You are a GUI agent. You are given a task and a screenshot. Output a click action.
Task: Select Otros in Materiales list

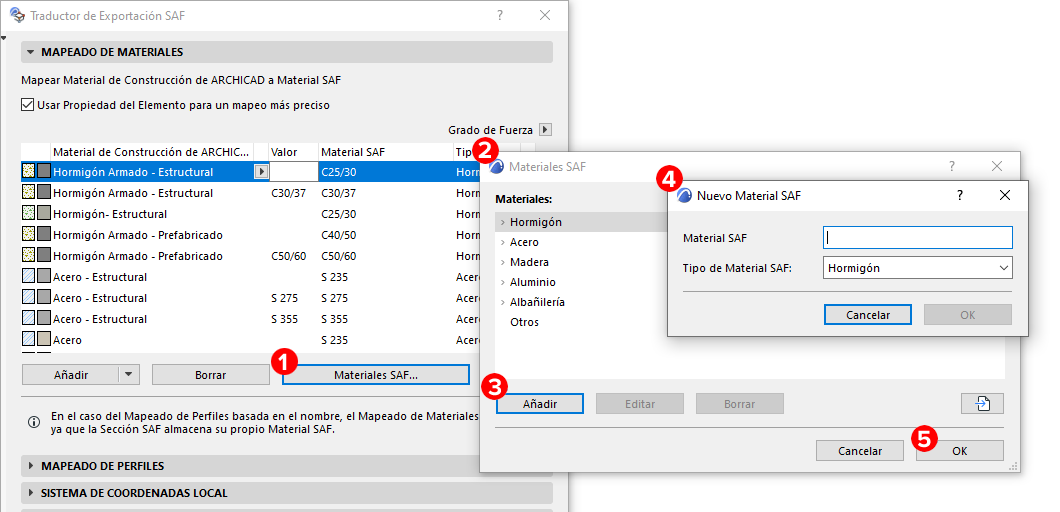(525, 322)
